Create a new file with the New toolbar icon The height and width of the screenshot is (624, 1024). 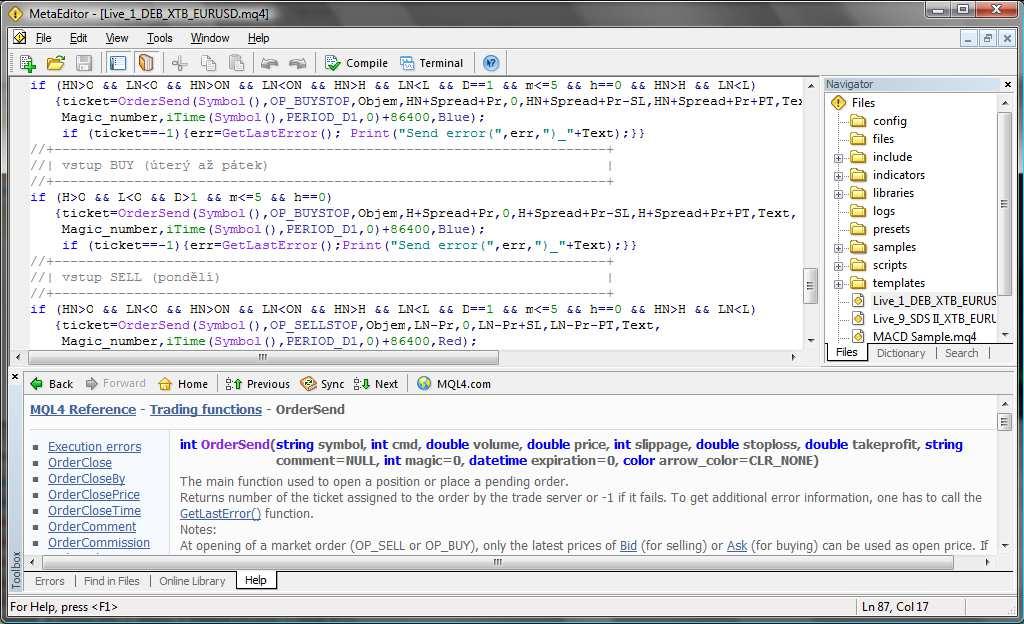(27, 63)
